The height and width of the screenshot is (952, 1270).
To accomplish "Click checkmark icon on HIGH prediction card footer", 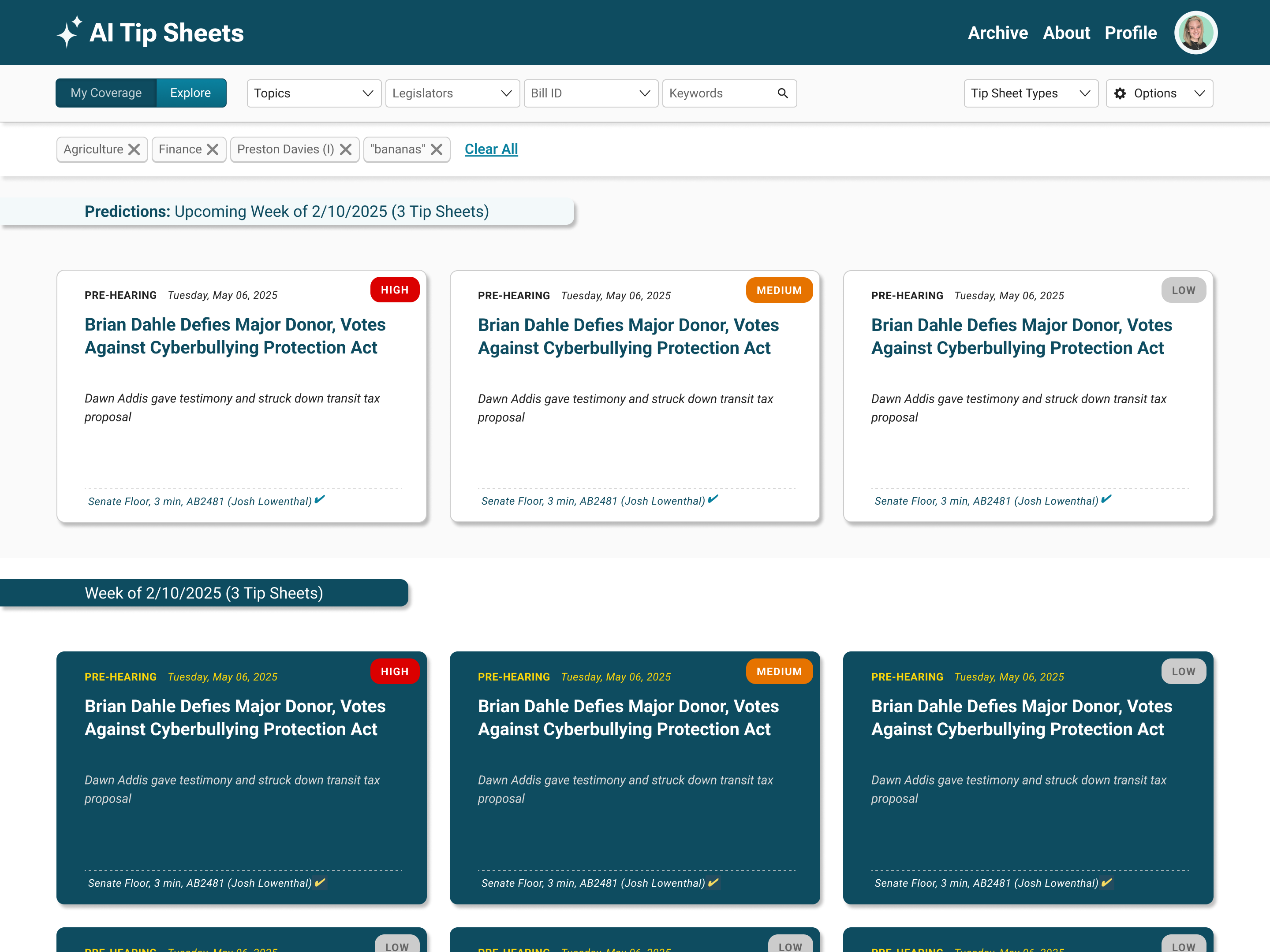I will click(320, 499).
